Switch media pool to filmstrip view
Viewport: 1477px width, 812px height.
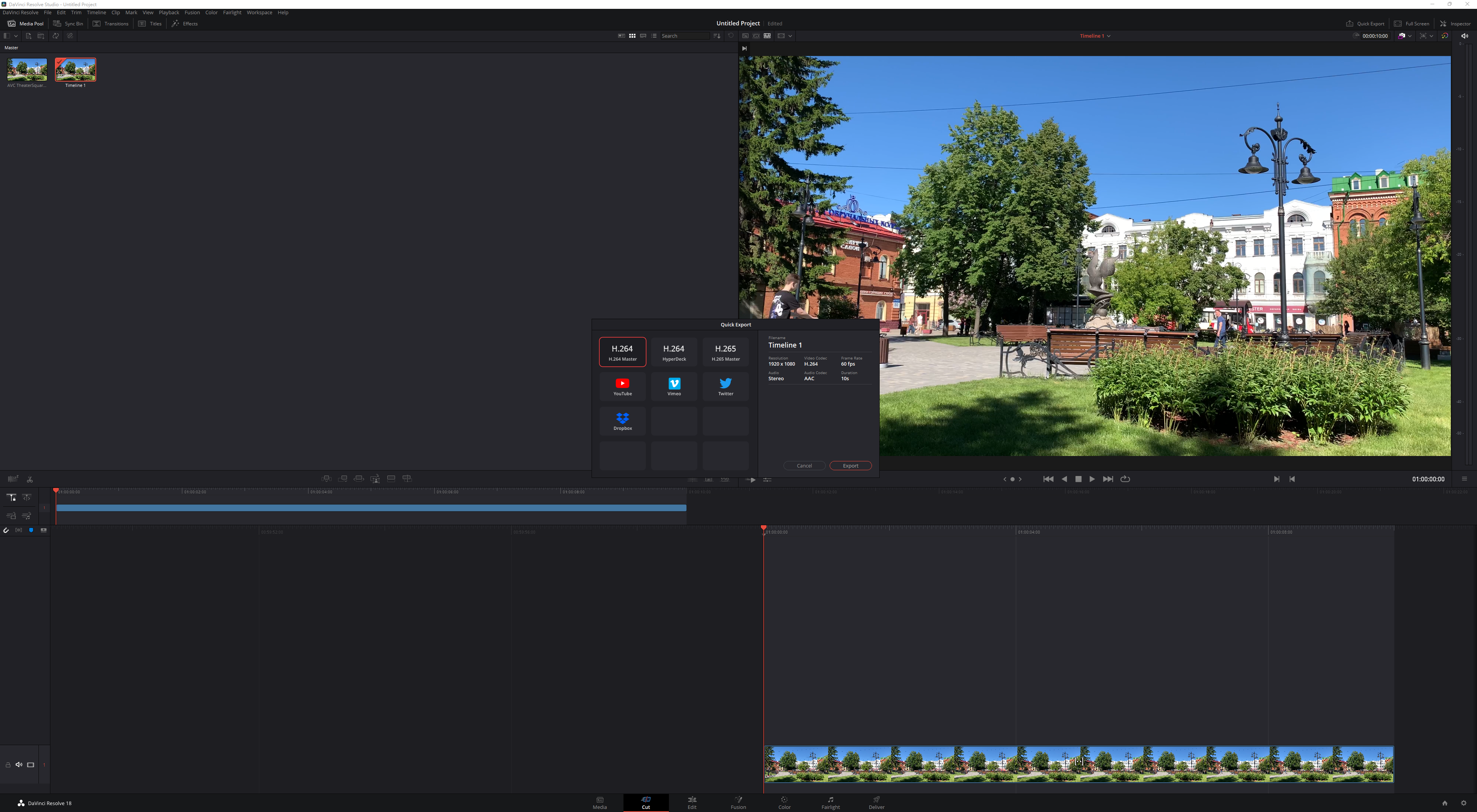tap(643, 35)
